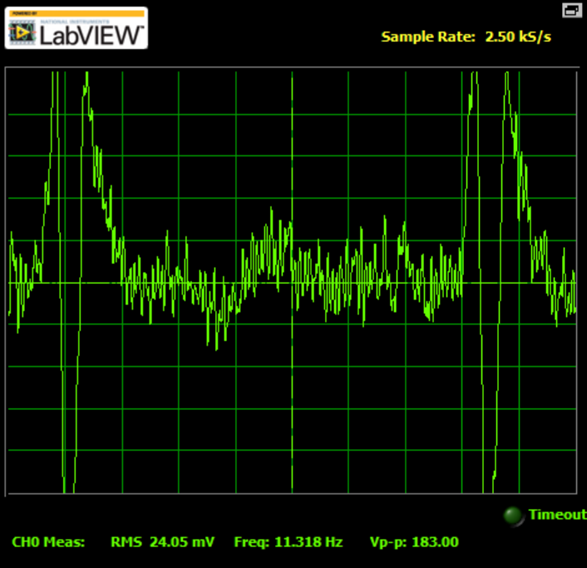Click the LabVIEW wordmark text
The width and height of the screenshot is (587, 568).
coord(91,36)
